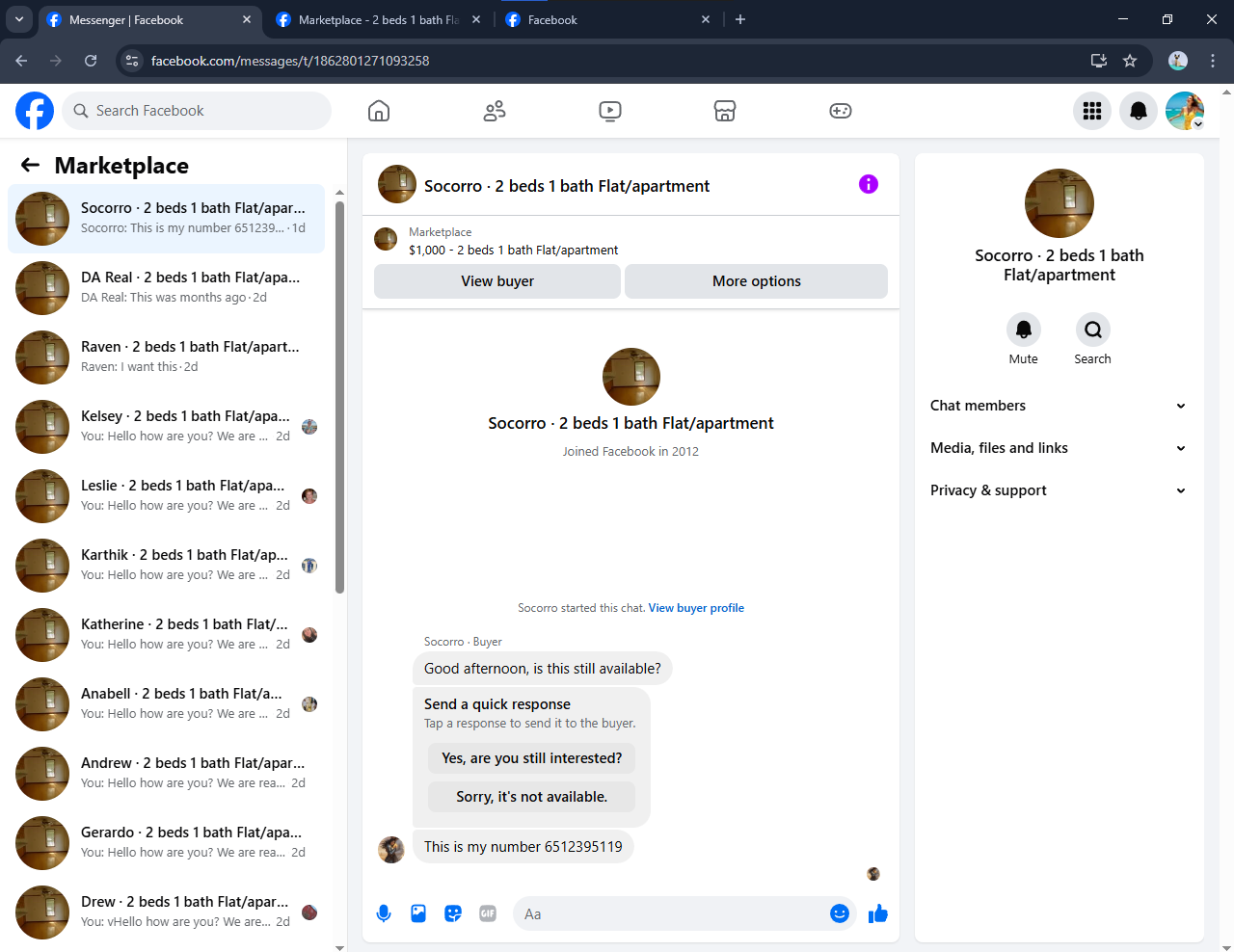
Task: Open the Notifications bell in the header
Action: pos(1139,111)
